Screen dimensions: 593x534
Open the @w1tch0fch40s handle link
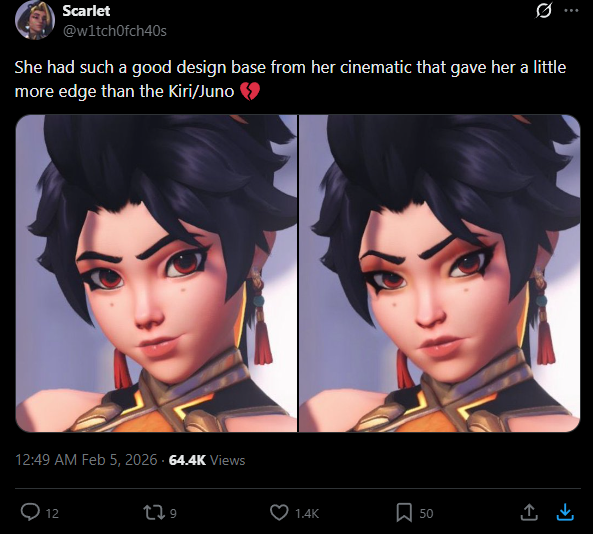pyautogui.click(x=114, y=31)
